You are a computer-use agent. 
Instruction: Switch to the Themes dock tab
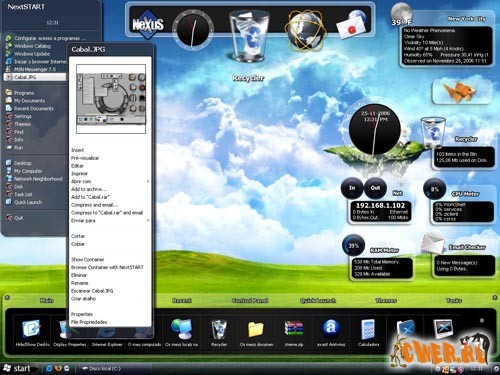click(x=386, y=300)
